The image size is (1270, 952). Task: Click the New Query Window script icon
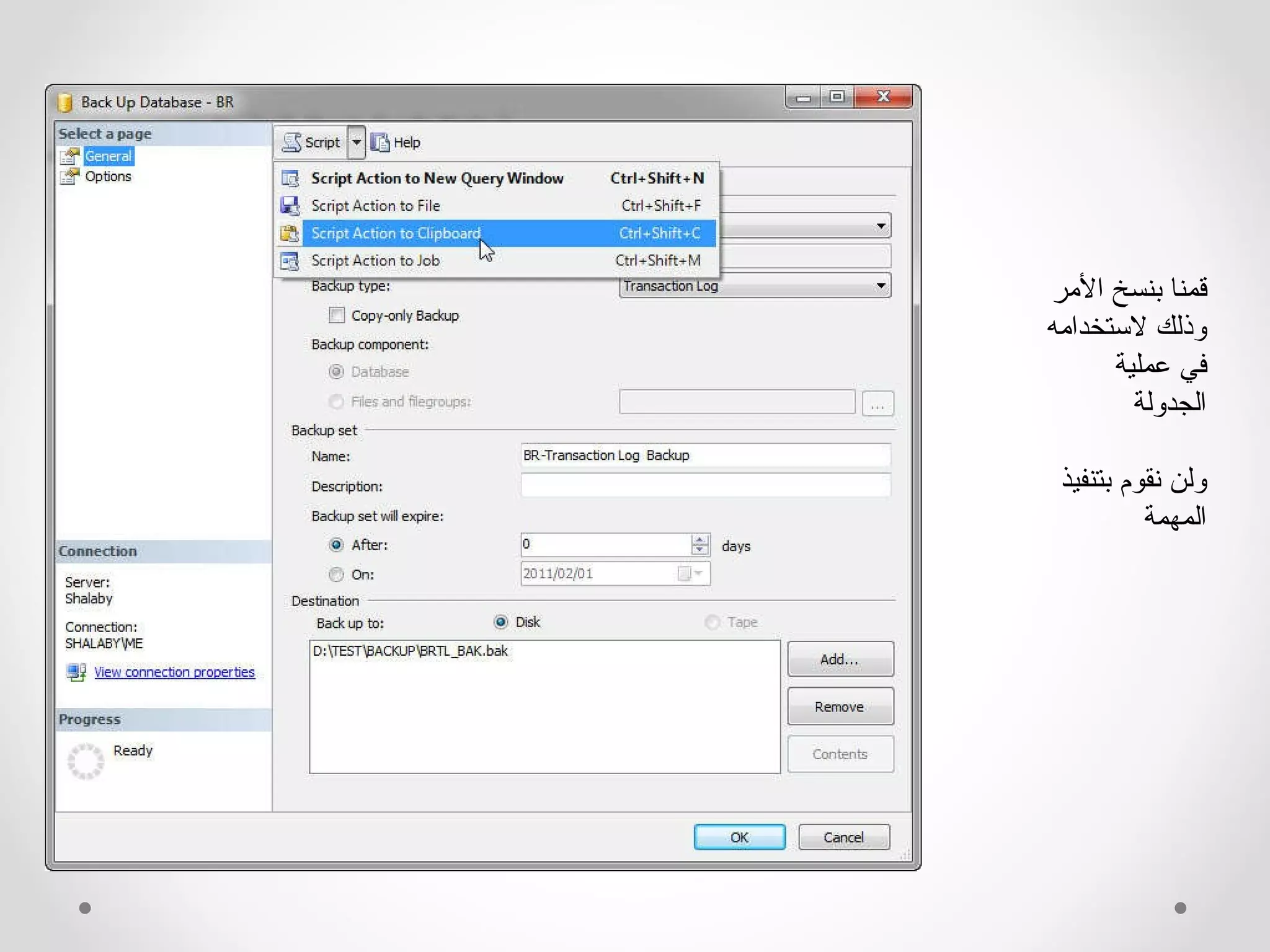coord(290,178)
